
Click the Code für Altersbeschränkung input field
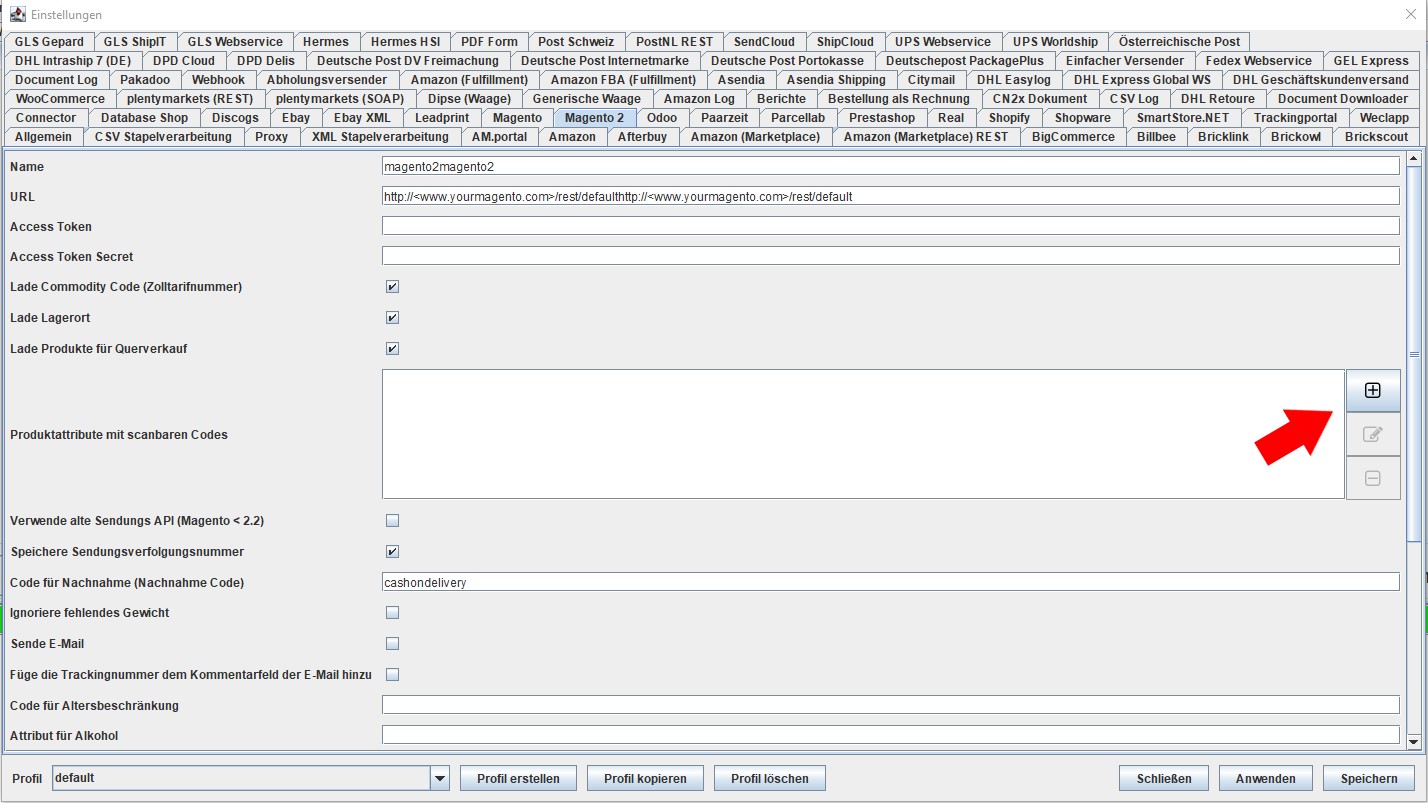890,705
